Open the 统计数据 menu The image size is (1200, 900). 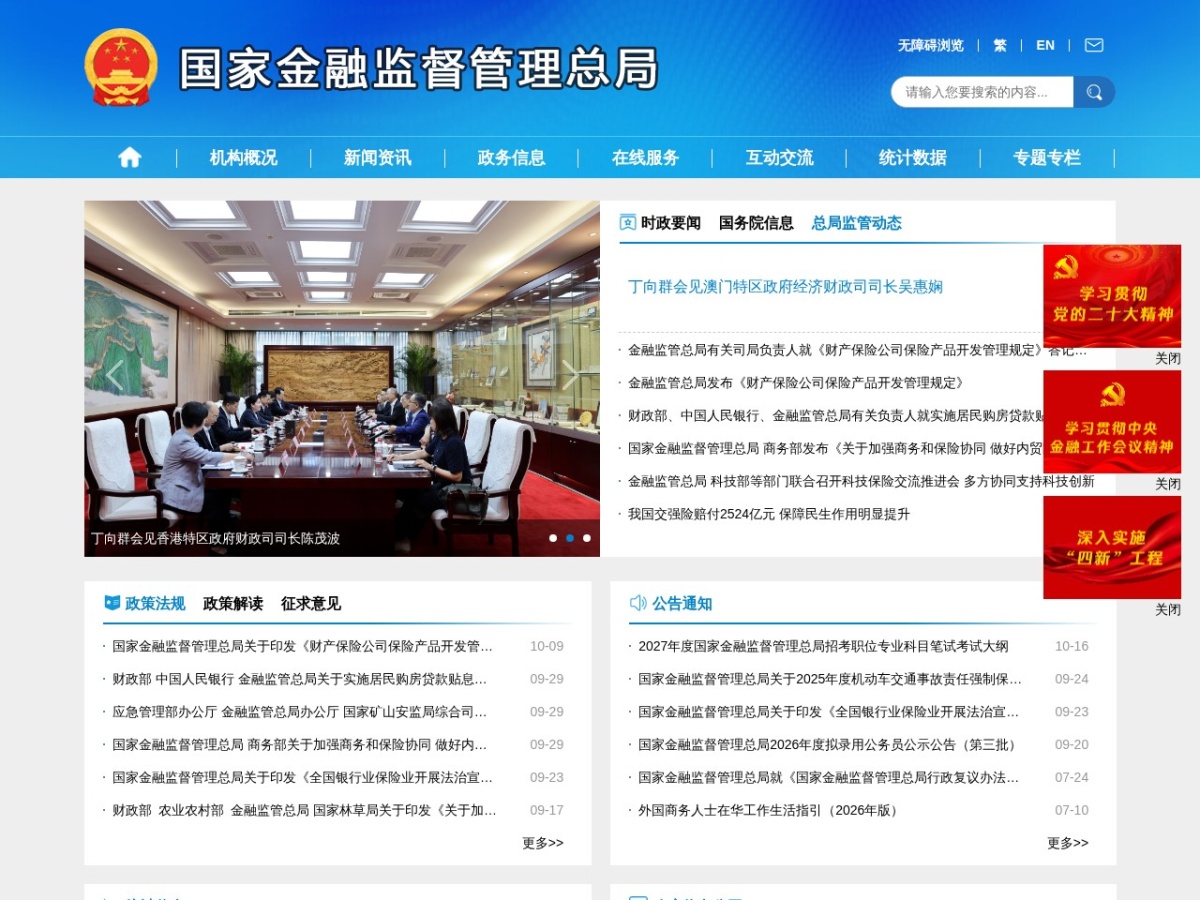[913, 157]
